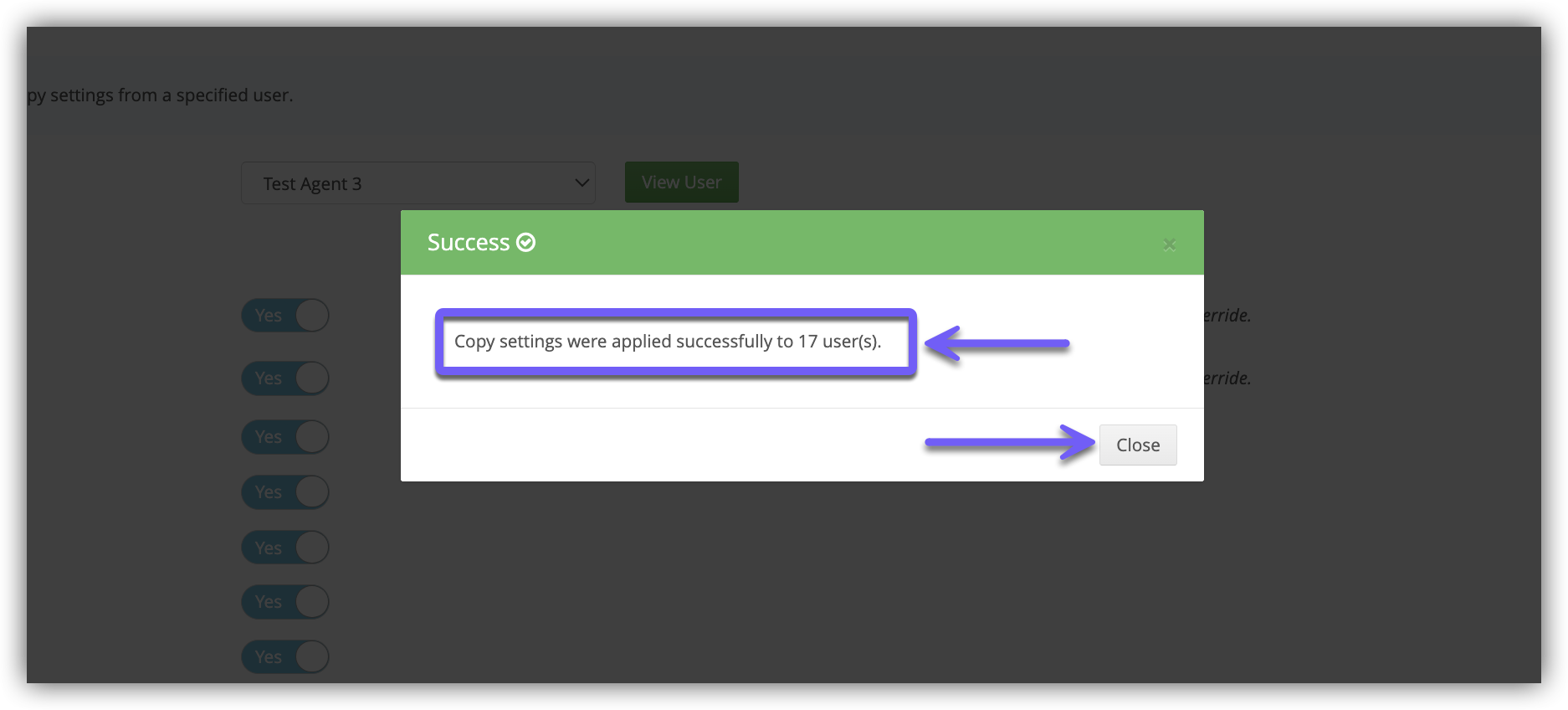Switch off the fourth Yes toggle
Screen dimensions: 1568x710
(285, 492)
